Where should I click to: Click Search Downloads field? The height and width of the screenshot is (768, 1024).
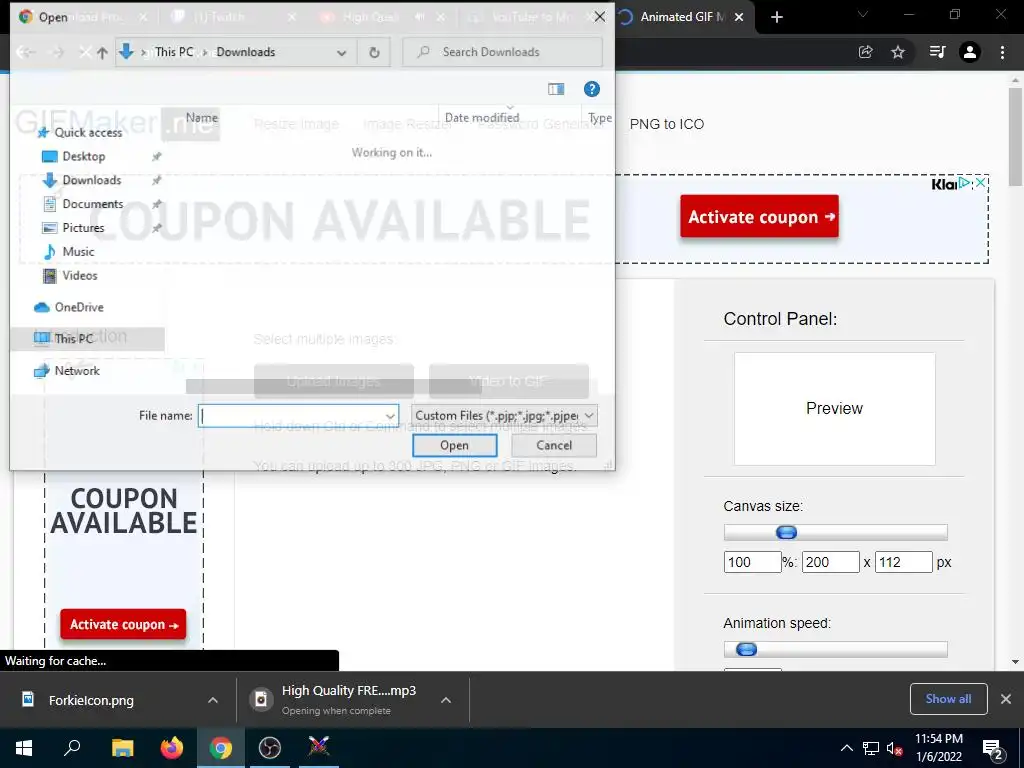(502, 52)
